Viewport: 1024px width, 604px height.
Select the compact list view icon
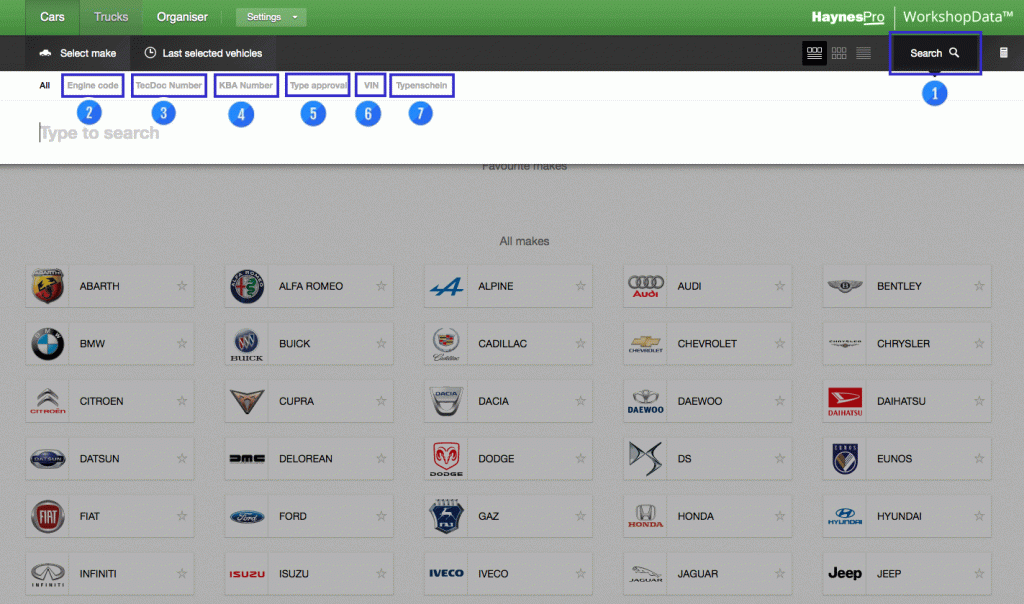[863, 53]
